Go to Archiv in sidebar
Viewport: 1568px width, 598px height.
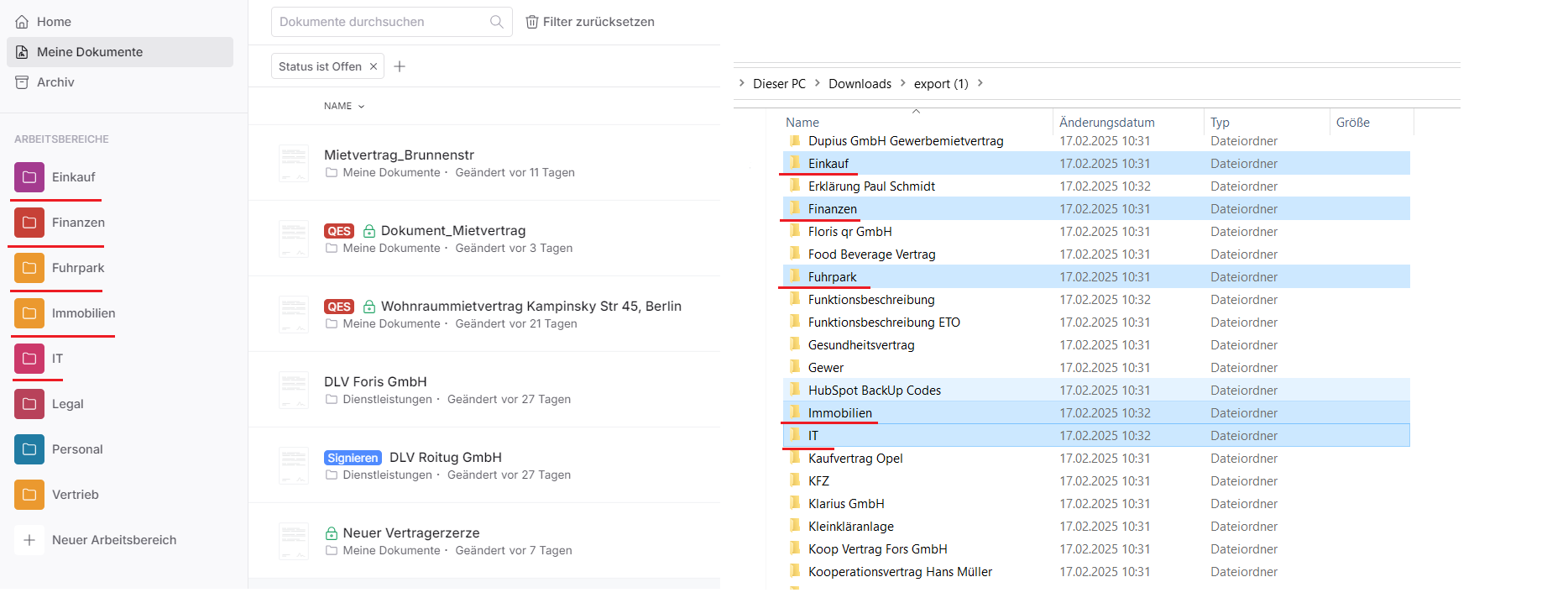click(55, 82)
